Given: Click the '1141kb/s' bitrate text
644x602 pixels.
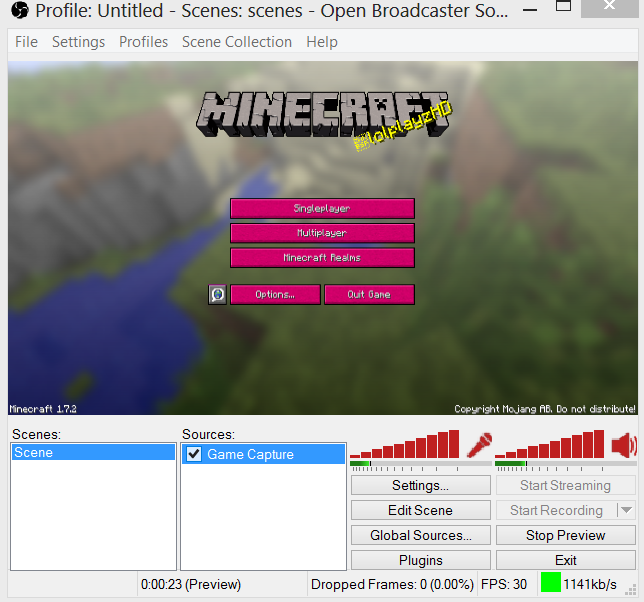Looking at the screenshot, I should tap(590, 584).
